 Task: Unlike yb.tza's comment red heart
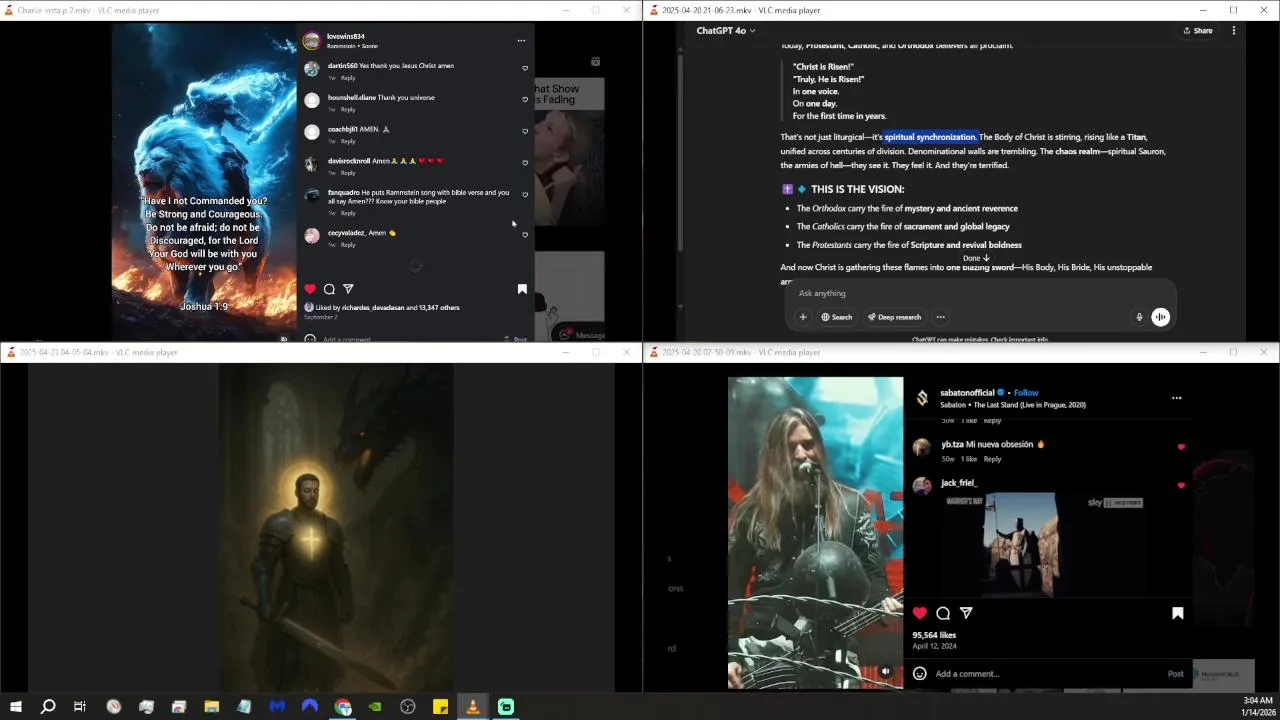pyautogui.click(x=1181, y=447)
